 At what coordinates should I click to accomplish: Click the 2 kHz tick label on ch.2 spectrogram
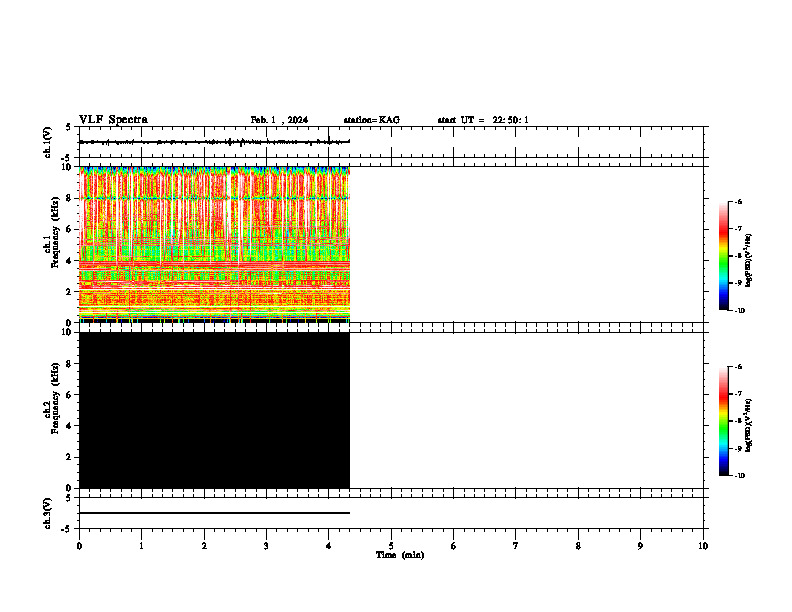[69, 457]
